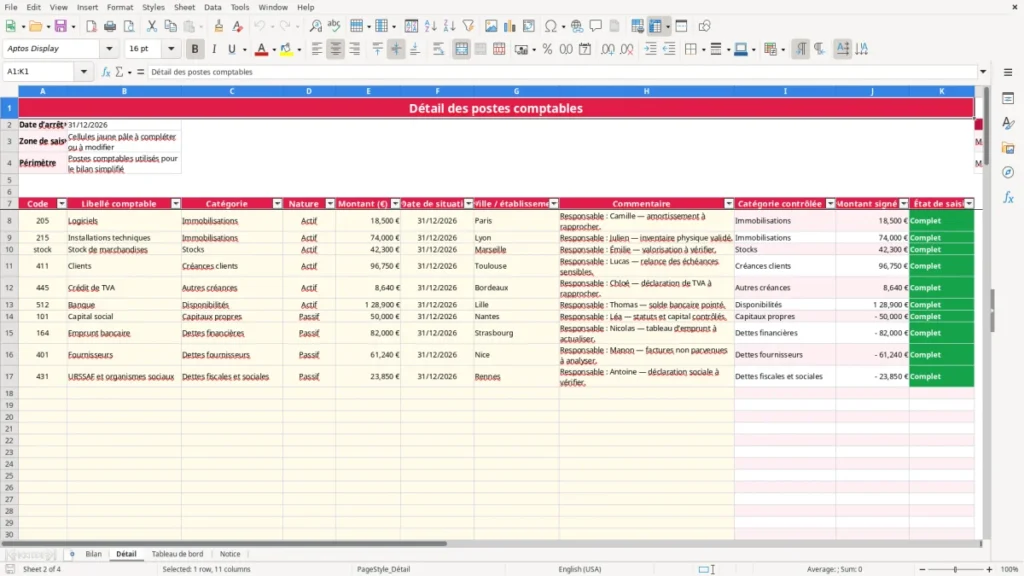Screen dimensions: 1024x576
Task: Switch to the Bilan sheet tab
Action: 93,554
